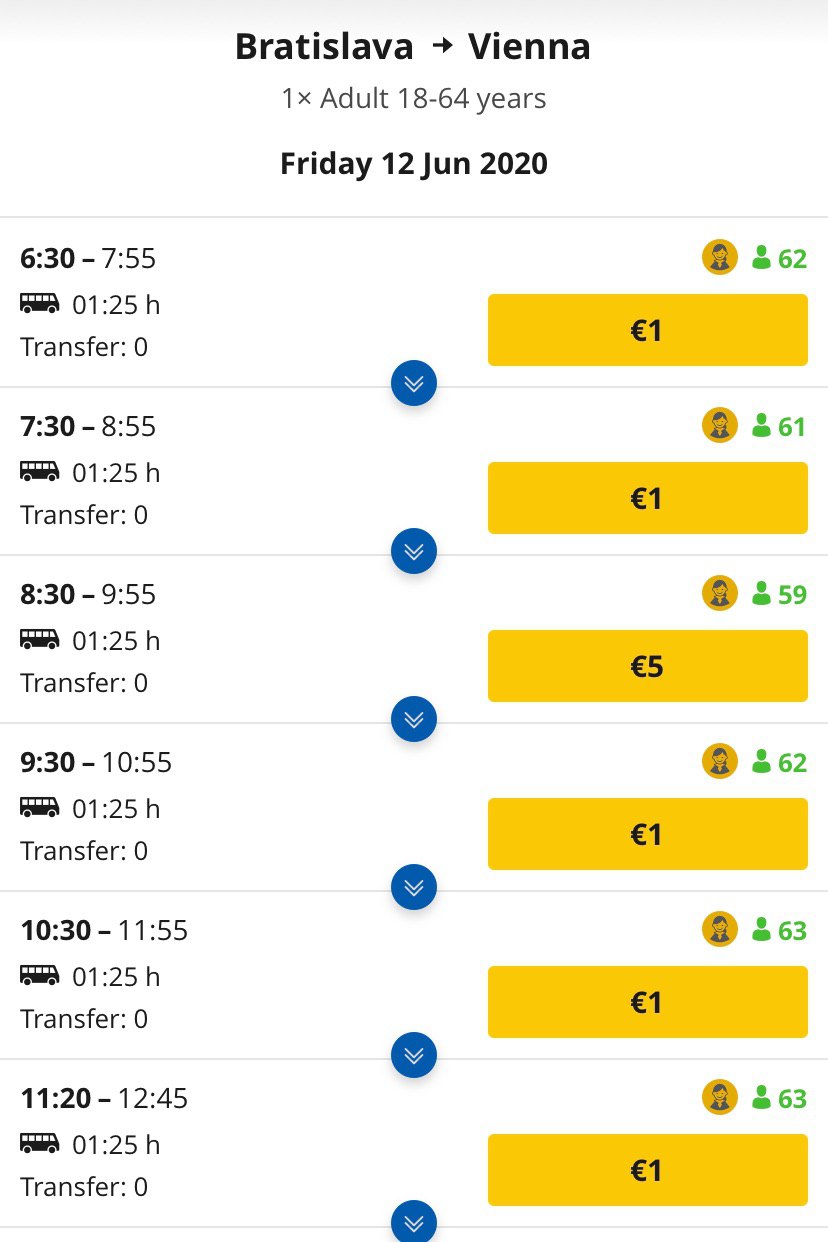Expand details for the 9:30 – 10:55 connection
The image size is (828, 1242).
pyautogui.click(x=414, y=886)
